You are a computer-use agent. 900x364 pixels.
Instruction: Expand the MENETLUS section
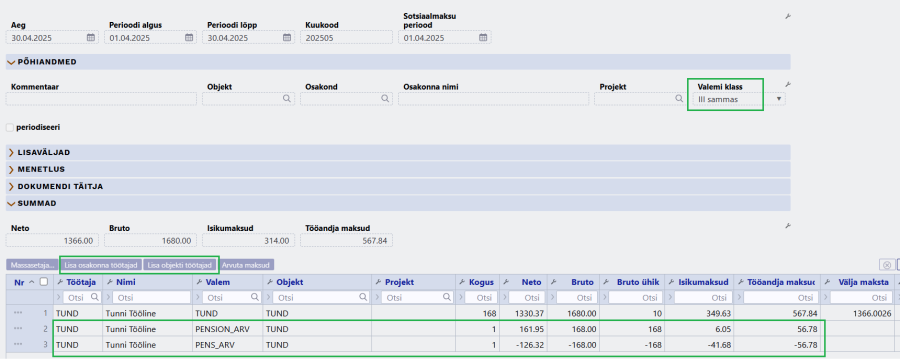11,169
